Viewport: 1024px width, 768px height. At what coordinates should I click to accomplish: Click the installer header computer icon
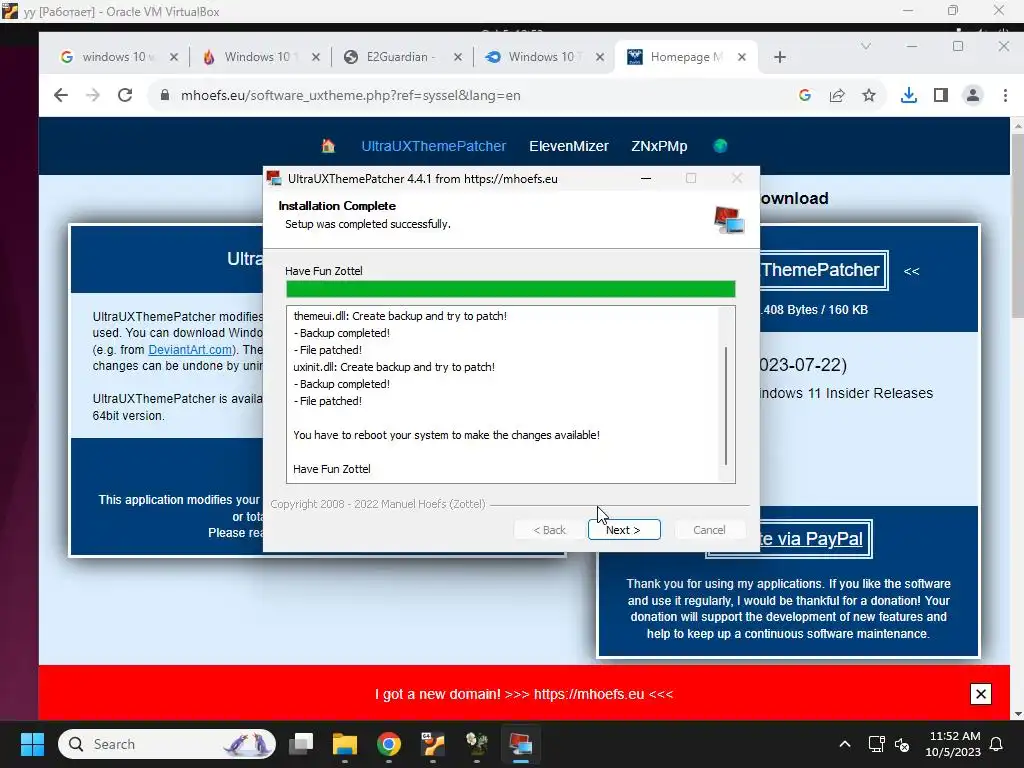729,220
